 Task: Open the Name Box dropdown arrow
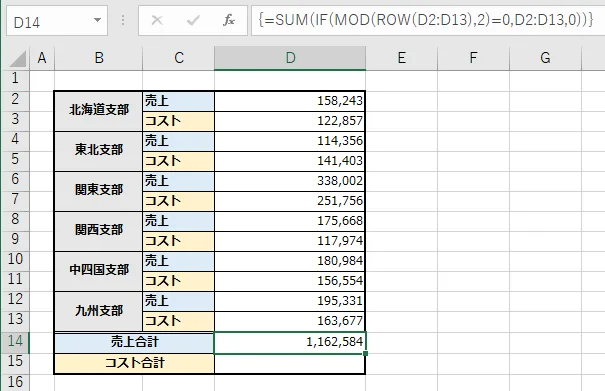pyautogui.click(x=98, y=20)
